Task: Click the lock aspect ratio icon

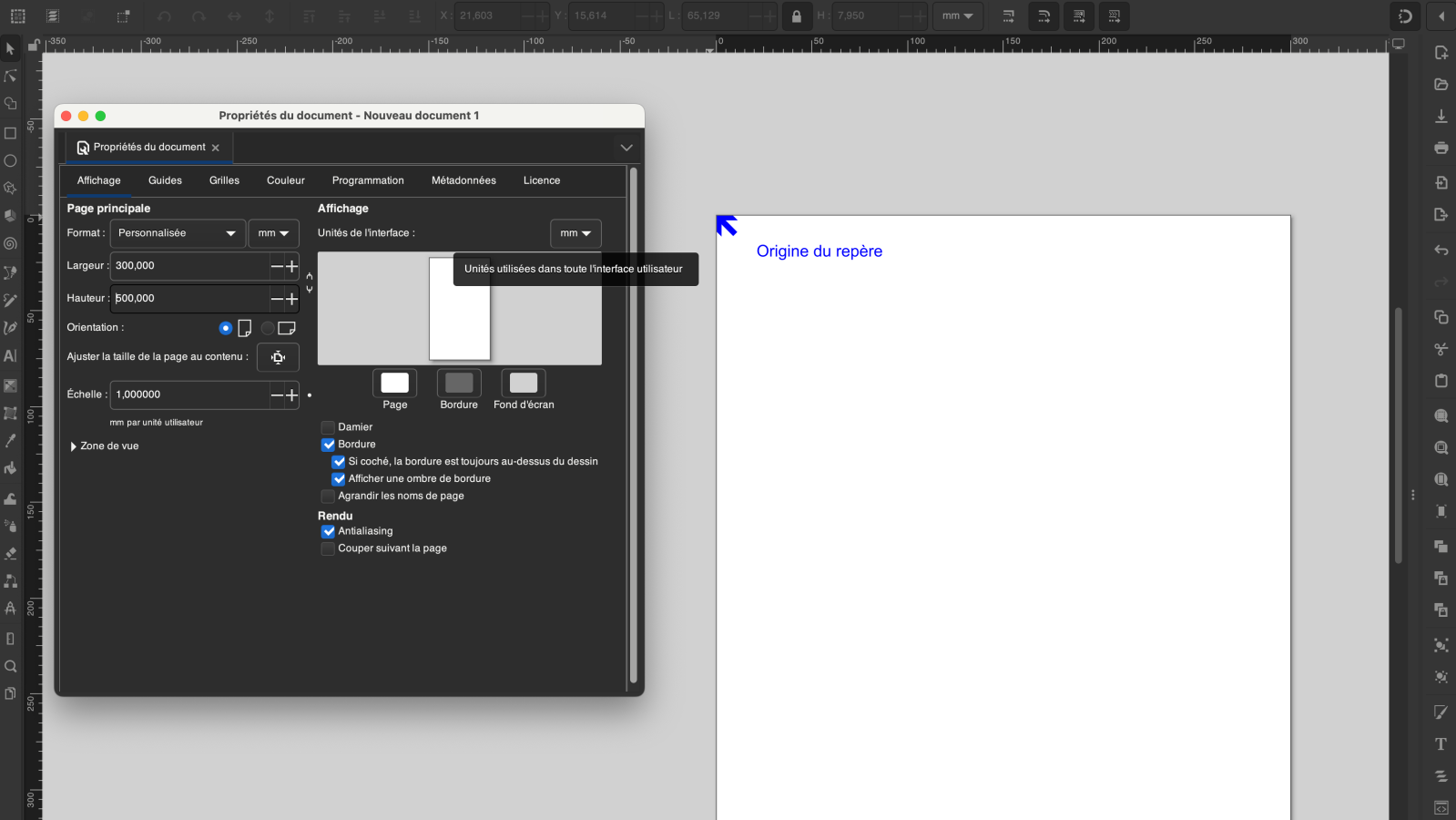Action: [x=797, y=16]
